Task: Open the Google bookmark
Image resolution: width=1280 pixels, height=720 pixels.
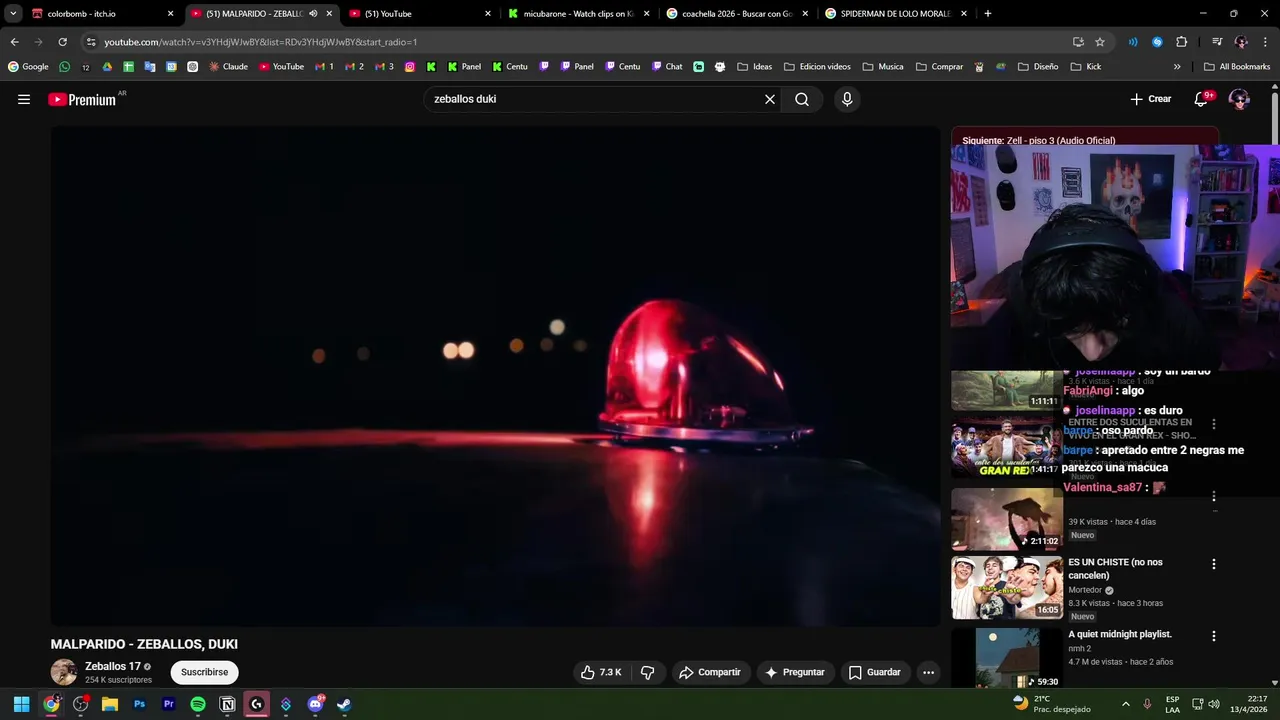Action: tap(28, 67)
